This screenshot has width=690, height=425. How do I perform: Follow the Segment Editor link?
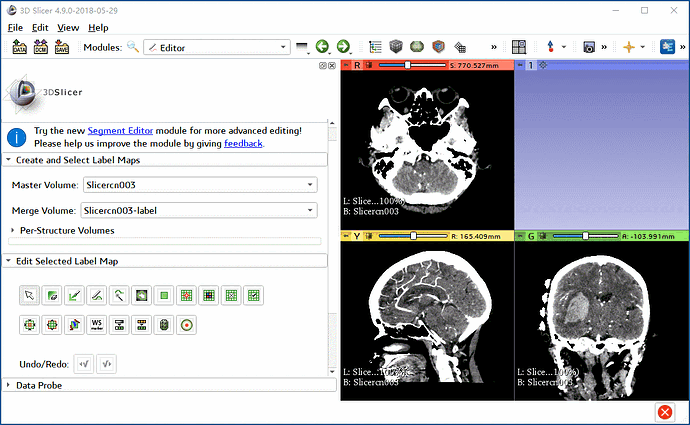[x=120, y=131]
